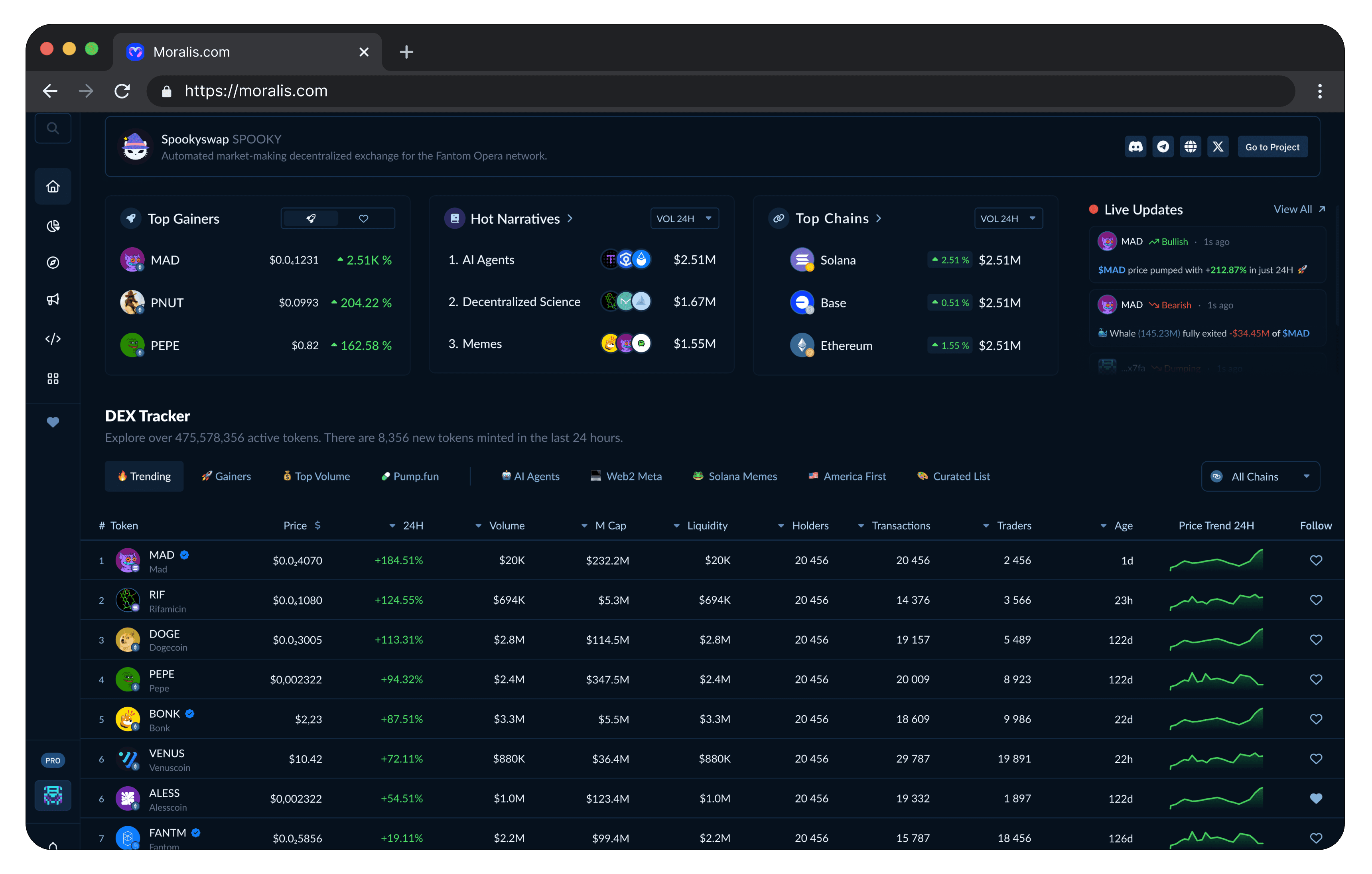Open the code API icon in sidebar
Image resolution: width=1372 pixels, height=874 pixels.
53,339
